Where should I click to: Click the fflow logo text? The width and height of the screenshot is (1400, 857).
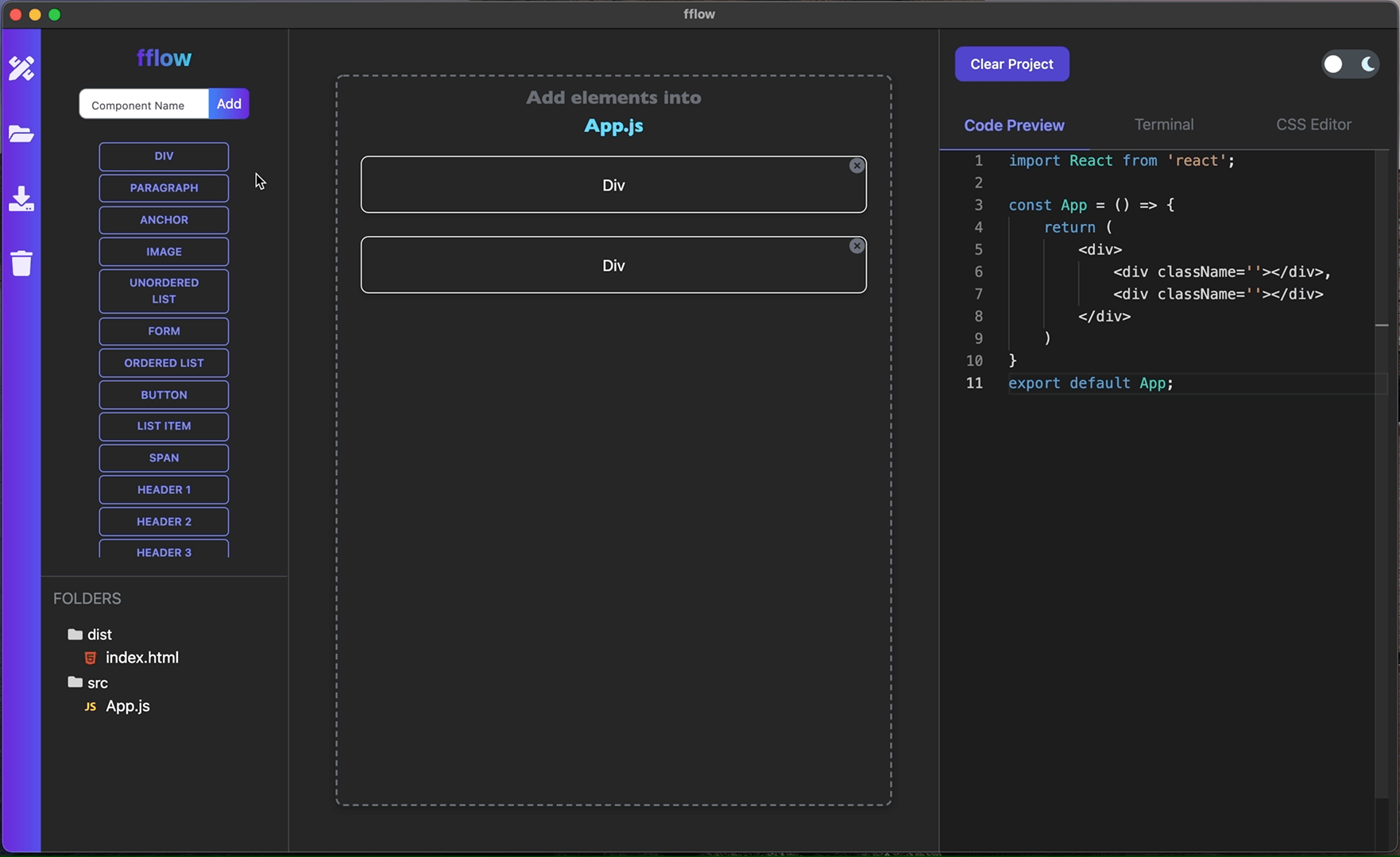[x=164, y=58]
